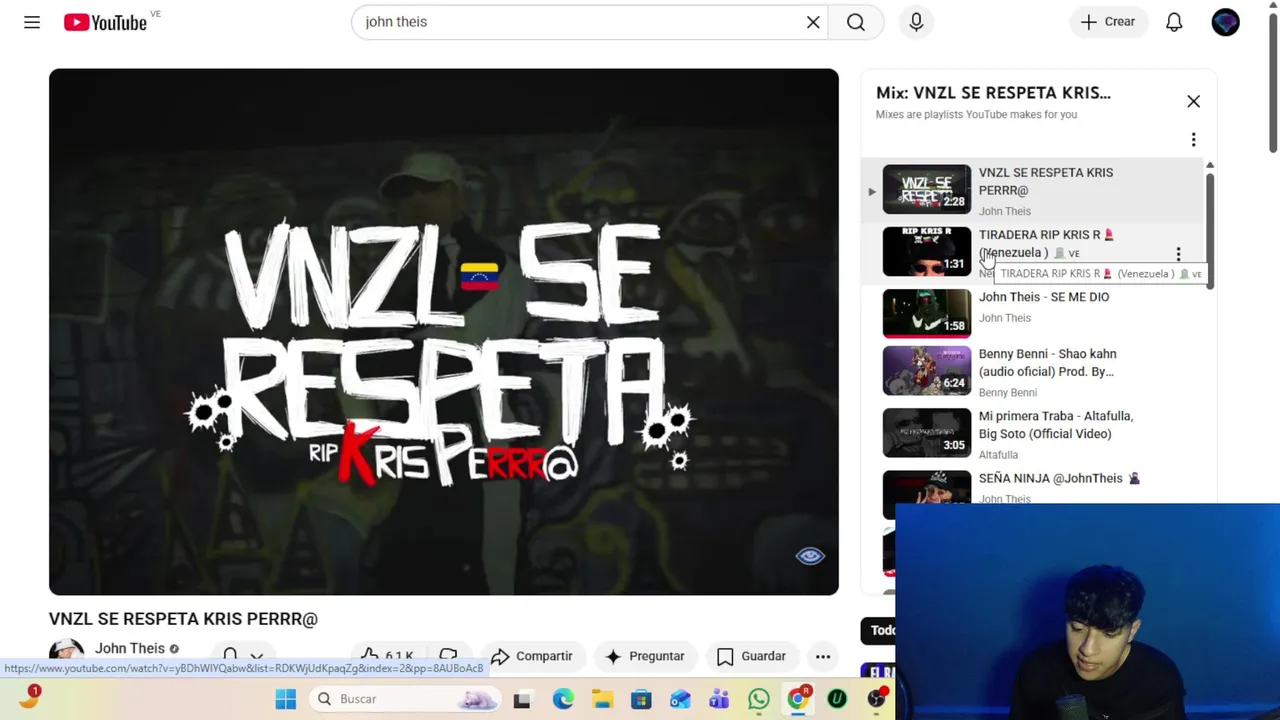Image resolution: width=1280 pixels, height=720 pixels.
Task: Open the notifications bell
Action: coord(1174,22)
